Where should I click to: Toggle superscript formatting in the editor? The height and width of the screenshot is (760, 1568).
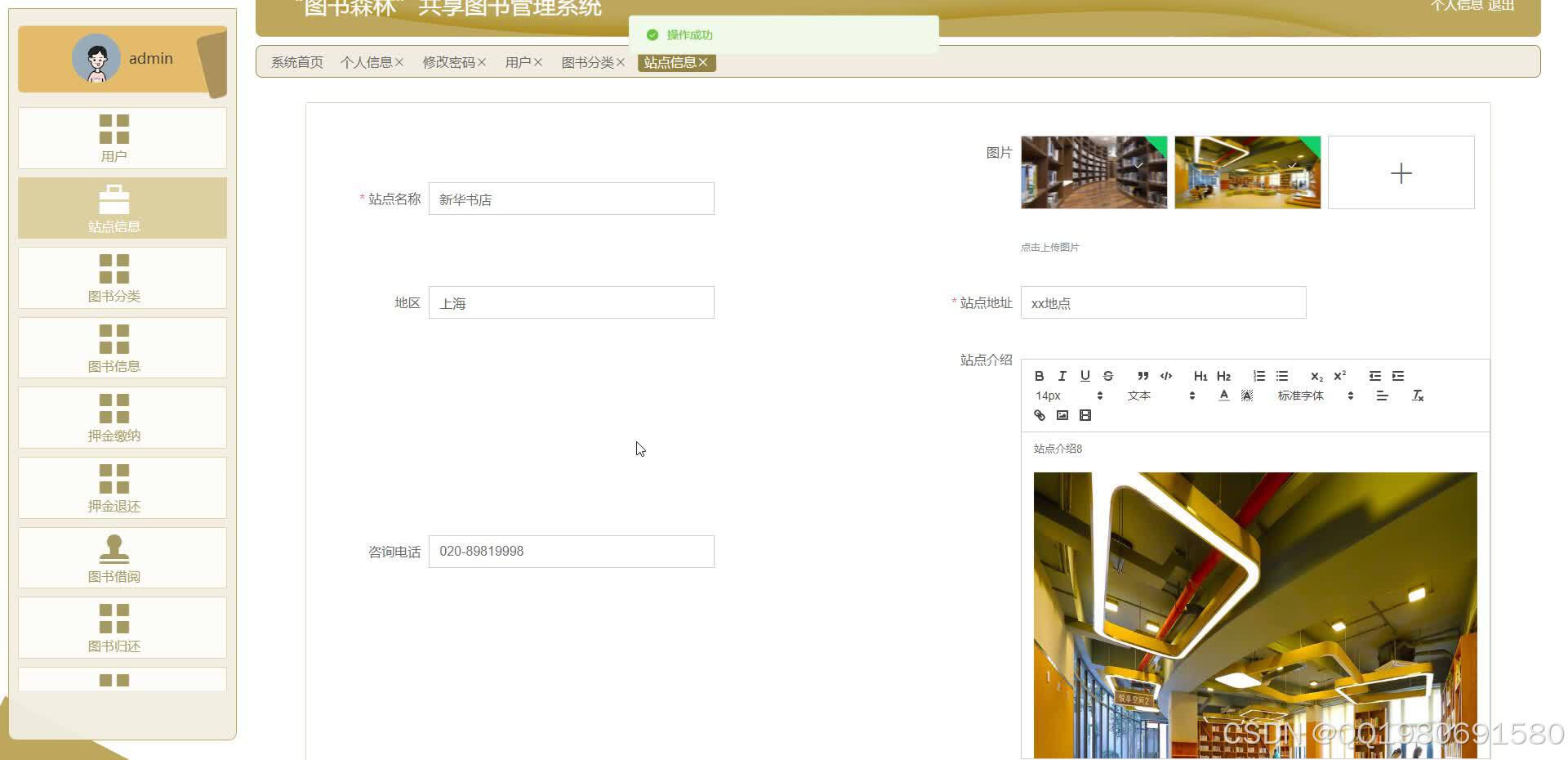coord(1339,376)
